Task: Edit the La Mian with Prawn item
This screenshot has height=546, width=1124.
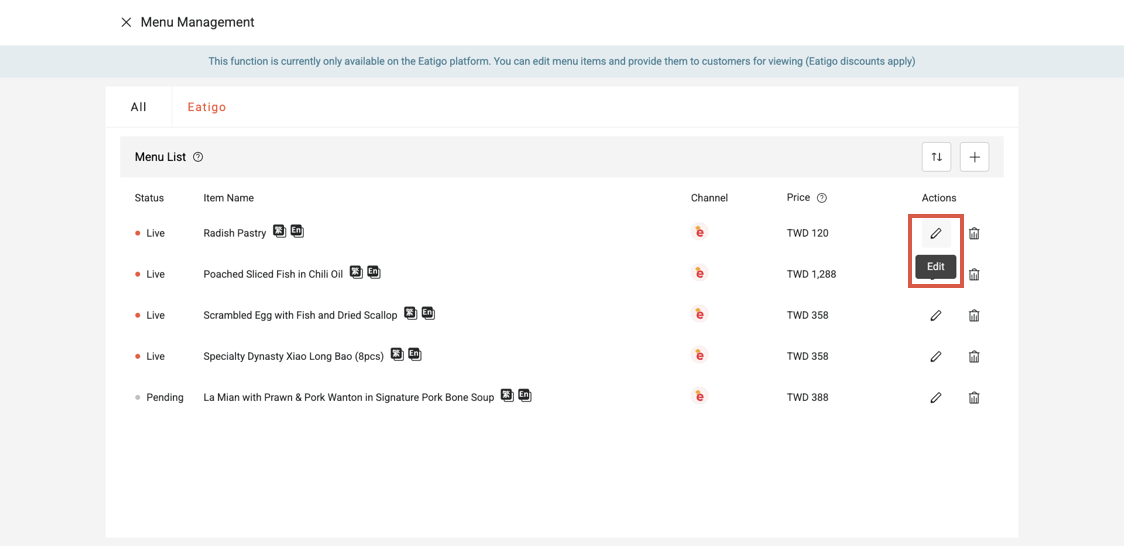Action: (936, 397)
